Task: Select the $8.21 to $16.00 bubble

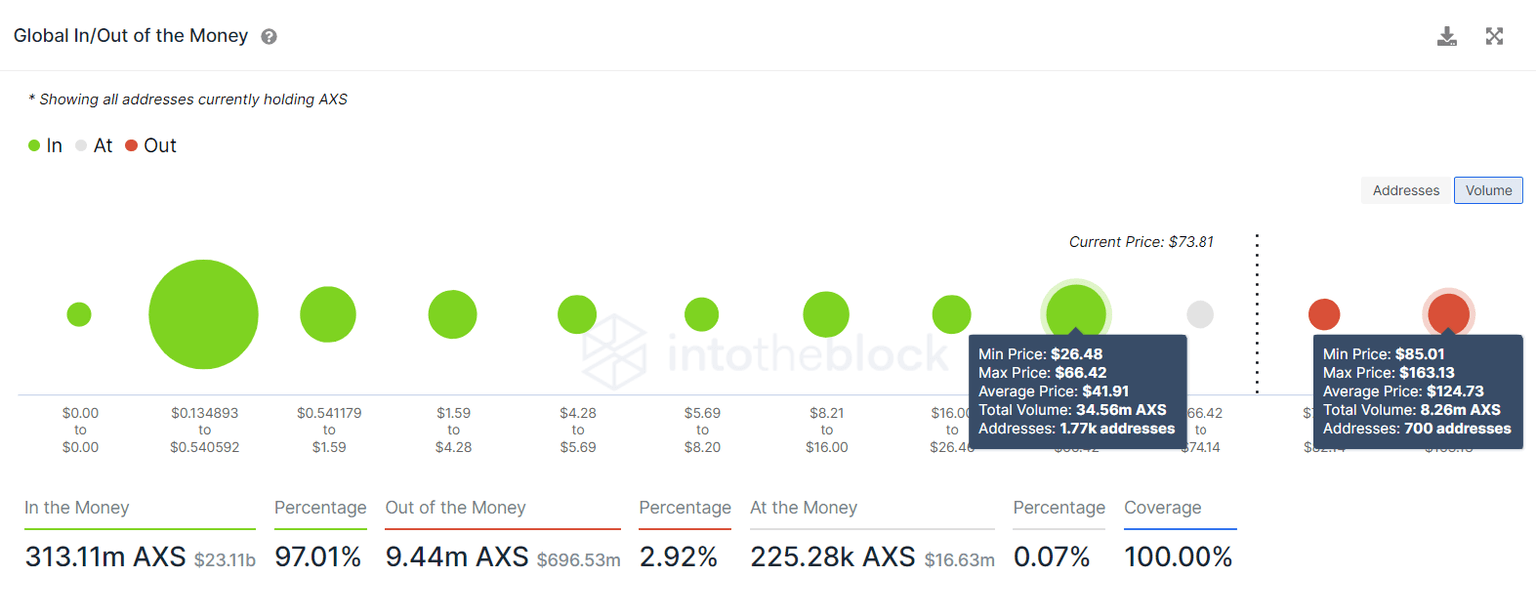Action: [x=826, y=315]
